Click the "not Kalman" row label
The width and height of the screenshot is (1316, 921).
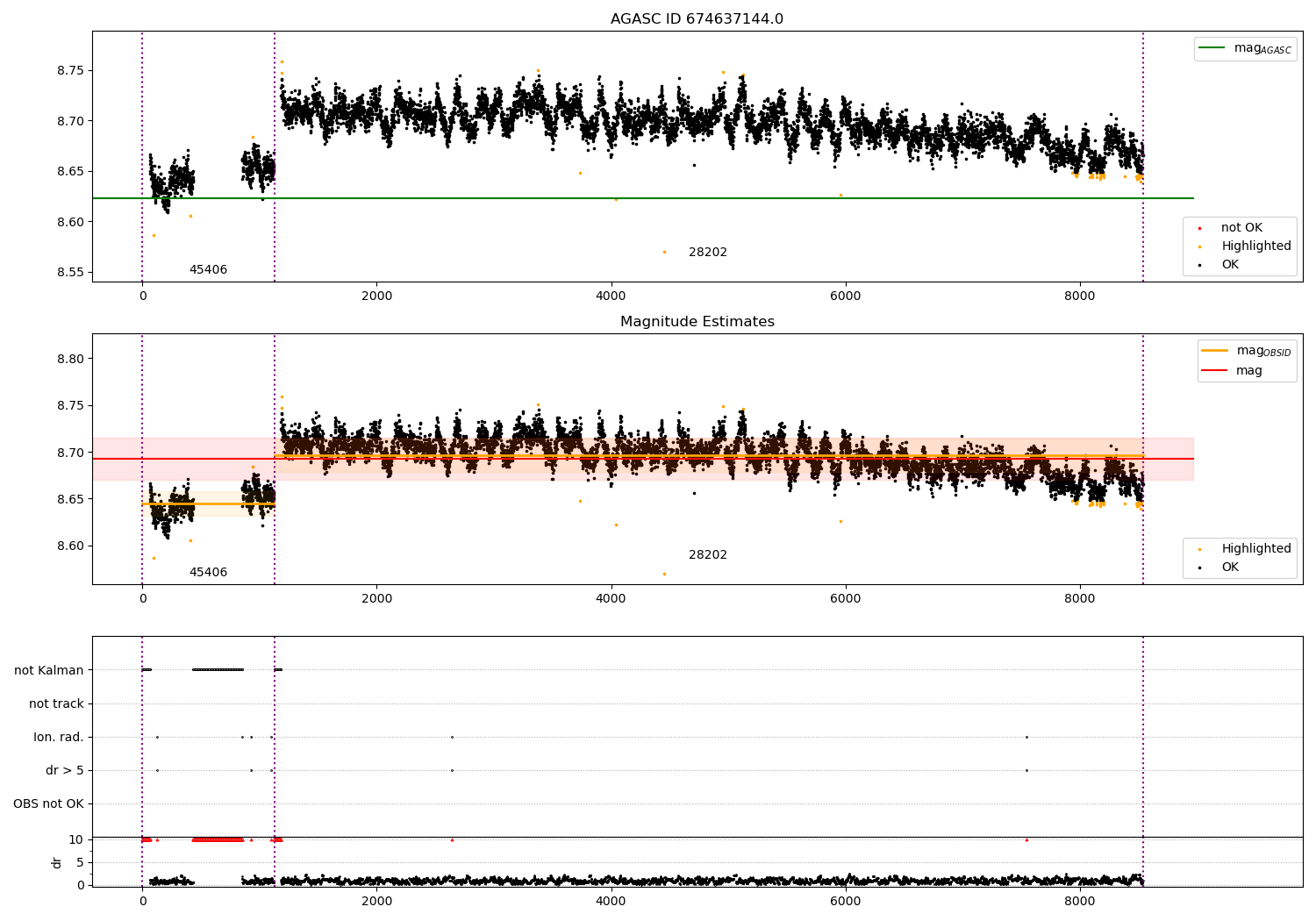pos(49,671)
